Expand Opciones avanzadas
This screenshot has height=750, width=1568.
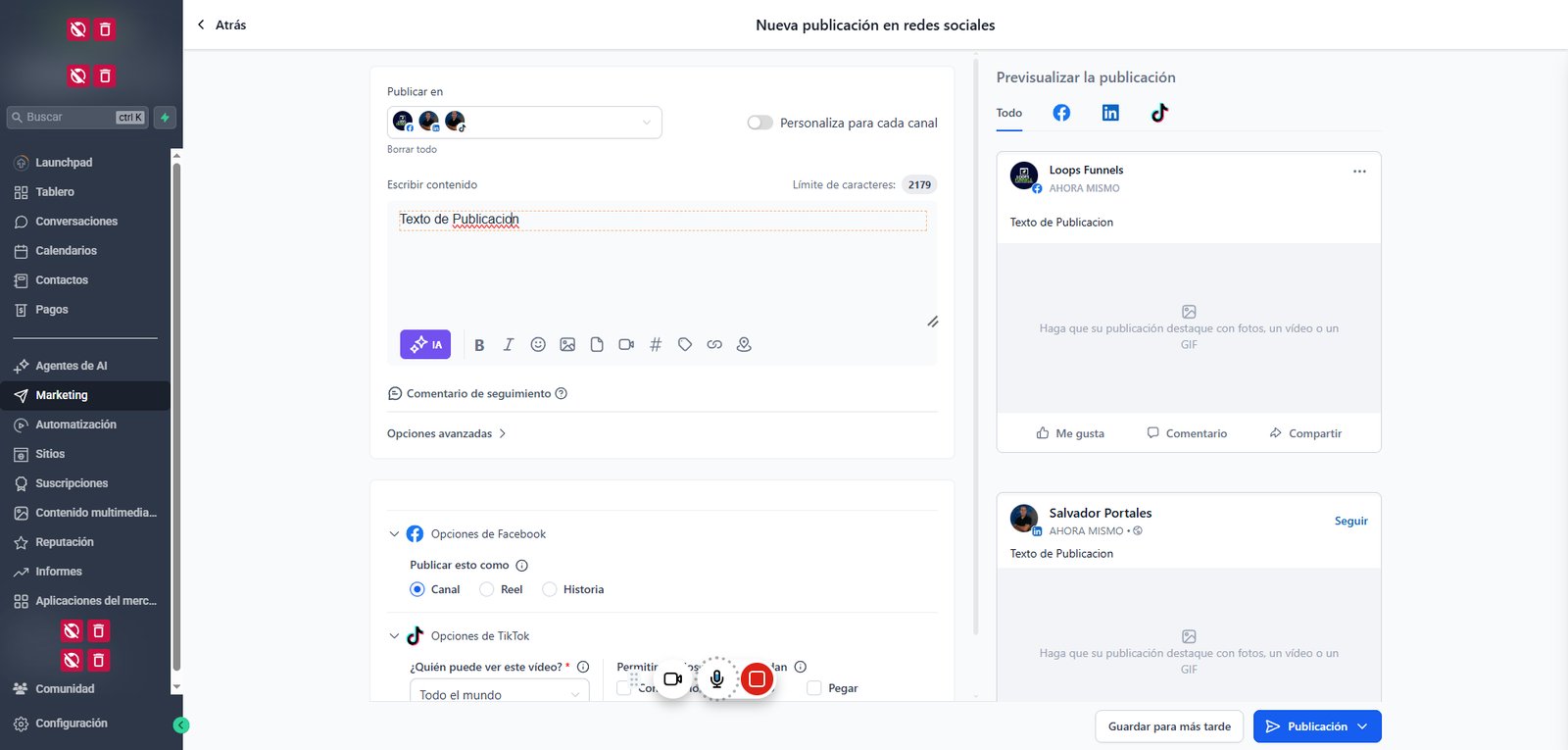(446, 433)
